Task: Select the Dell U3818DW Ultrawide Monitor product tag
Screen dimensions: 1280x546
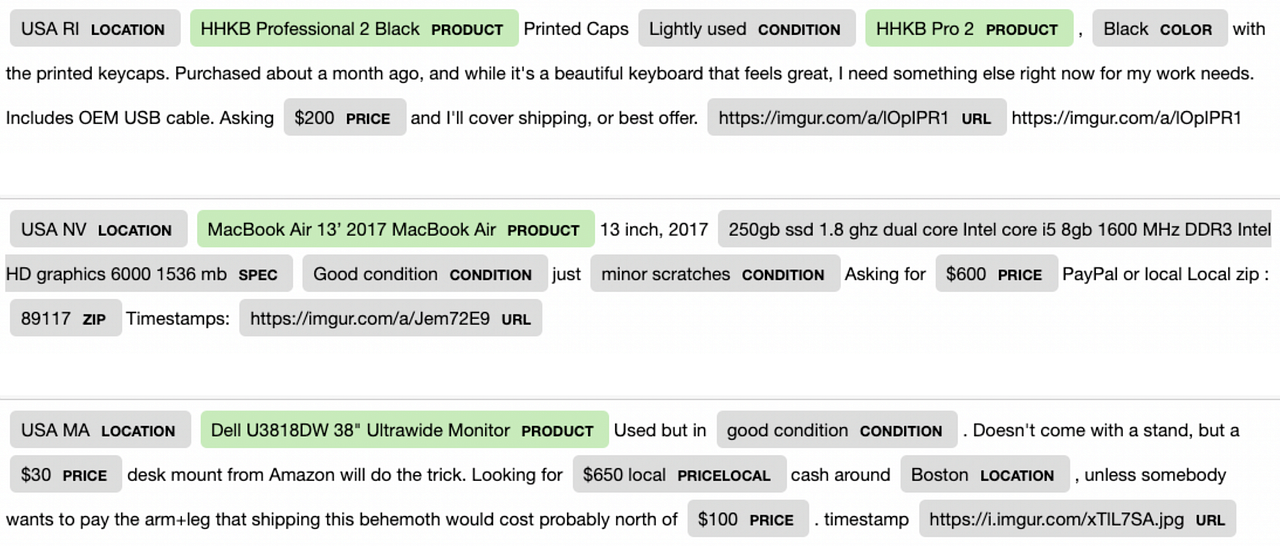Action: [404, 430]
